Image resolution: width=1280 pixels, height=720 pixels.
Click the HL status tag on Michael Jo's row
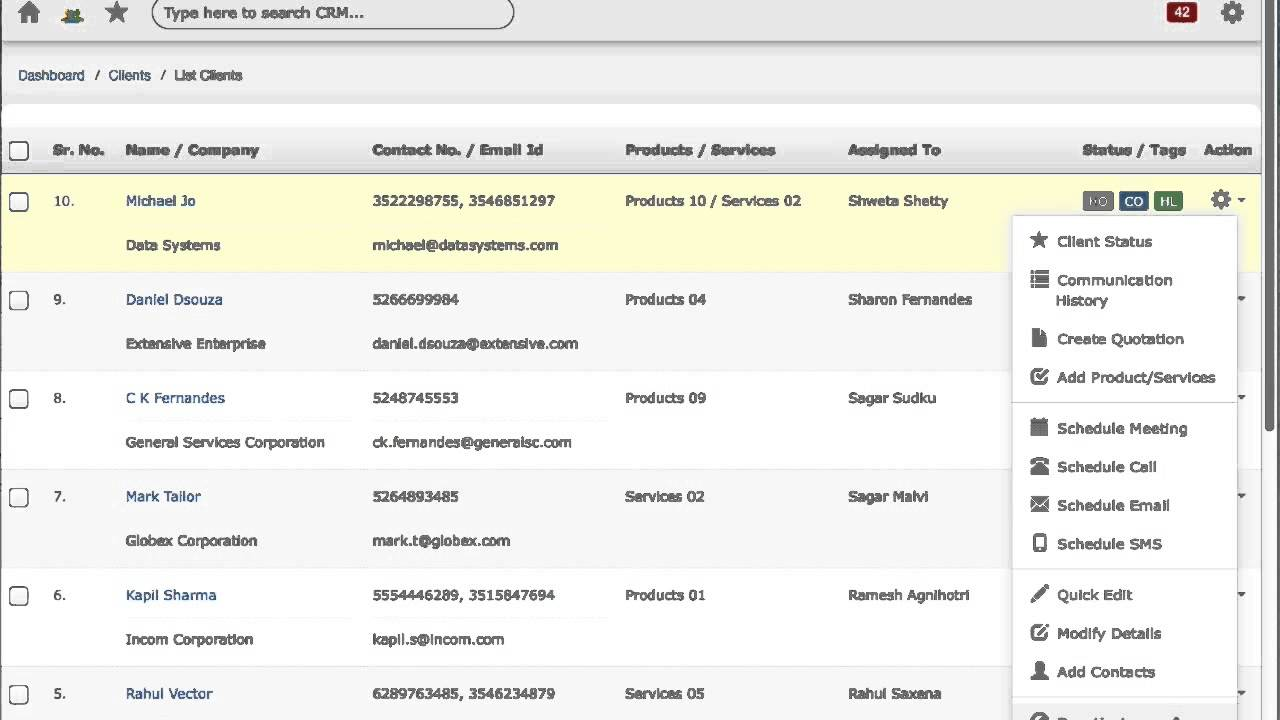(x=1168, y=201)
